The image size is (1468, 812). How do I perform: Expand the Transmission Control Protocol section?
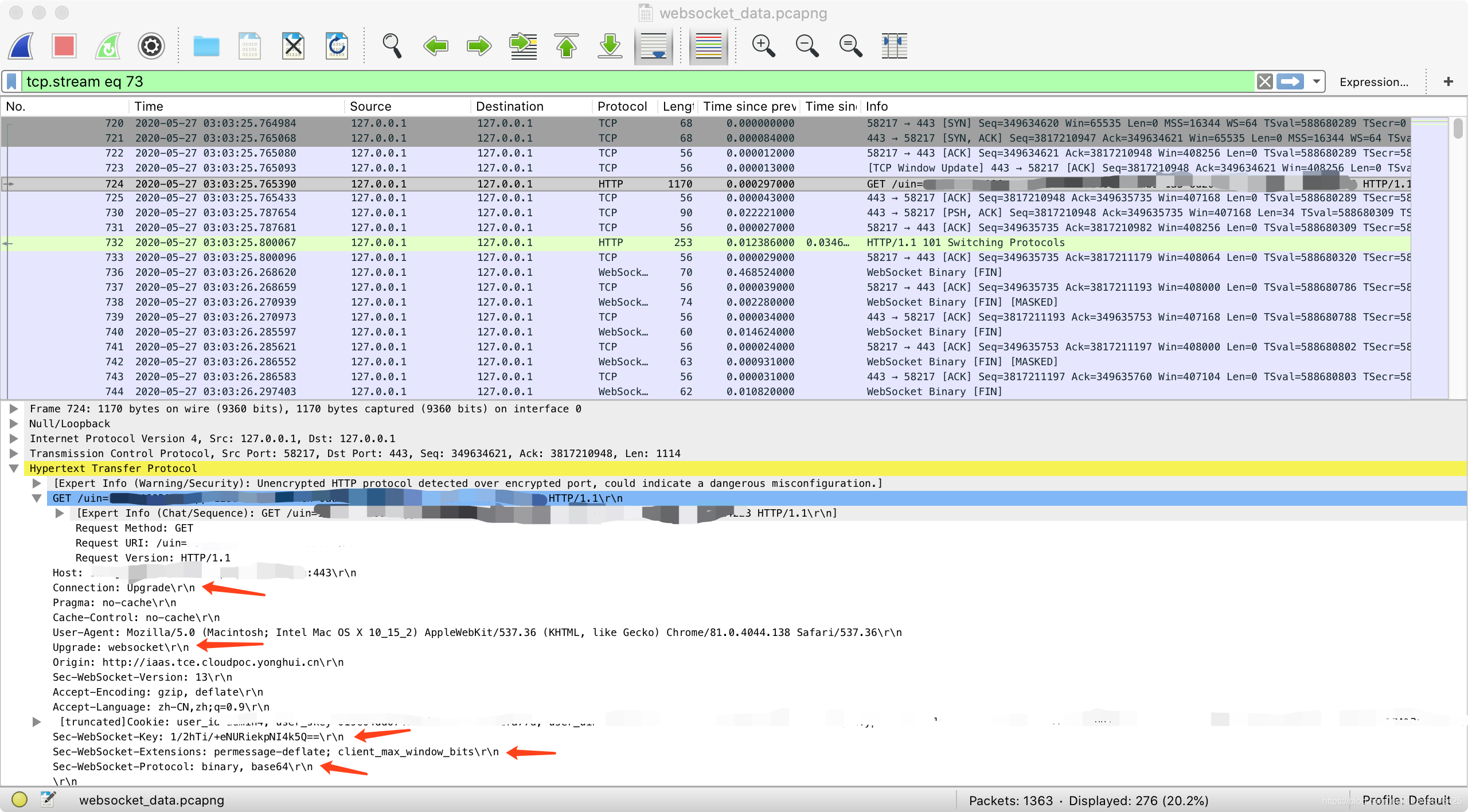pyautogui.click(x=14, y=454)
